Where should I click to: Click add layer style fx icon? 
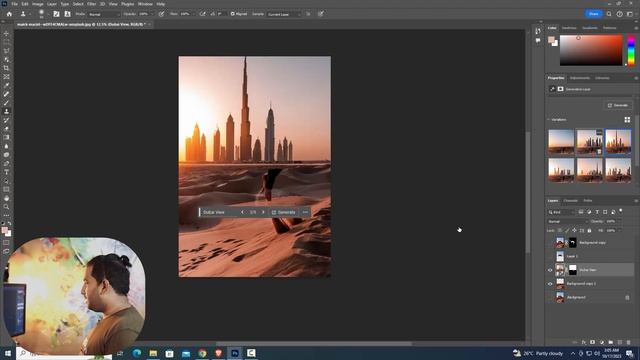(584, 342)
